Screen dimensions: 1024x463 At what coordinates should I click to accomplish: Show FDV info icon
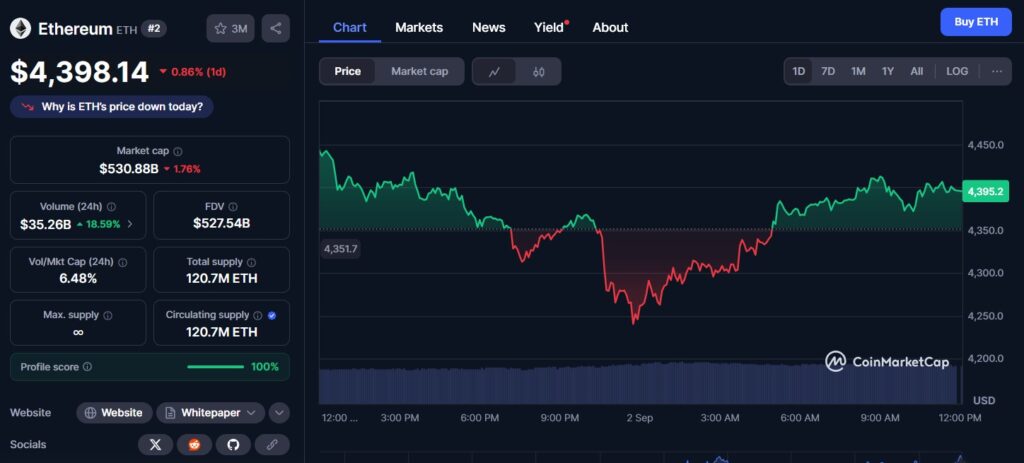click(x=233, y=206)
